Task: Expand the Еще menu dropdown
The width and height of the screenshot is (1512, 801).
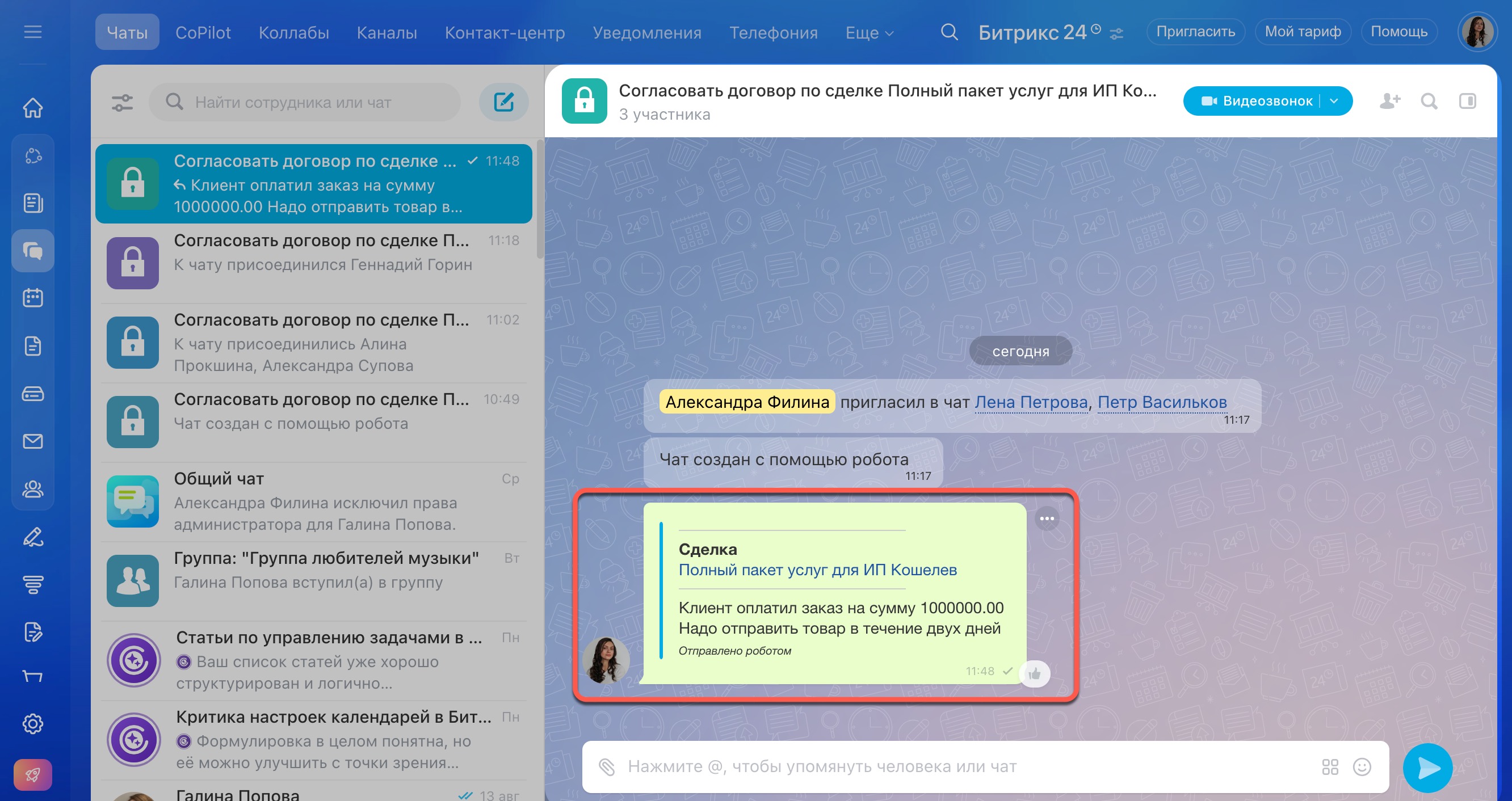Action: (870, 33)
